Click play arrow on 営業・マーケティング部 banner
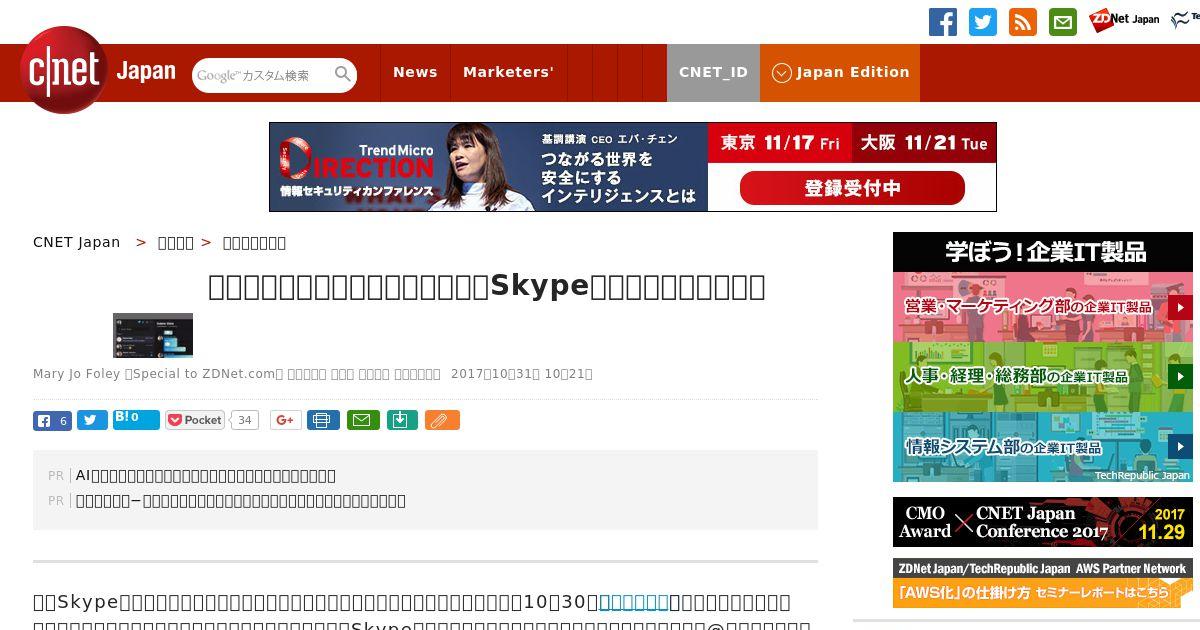Screen dimensions: 1200x630 coord(1180,307)
